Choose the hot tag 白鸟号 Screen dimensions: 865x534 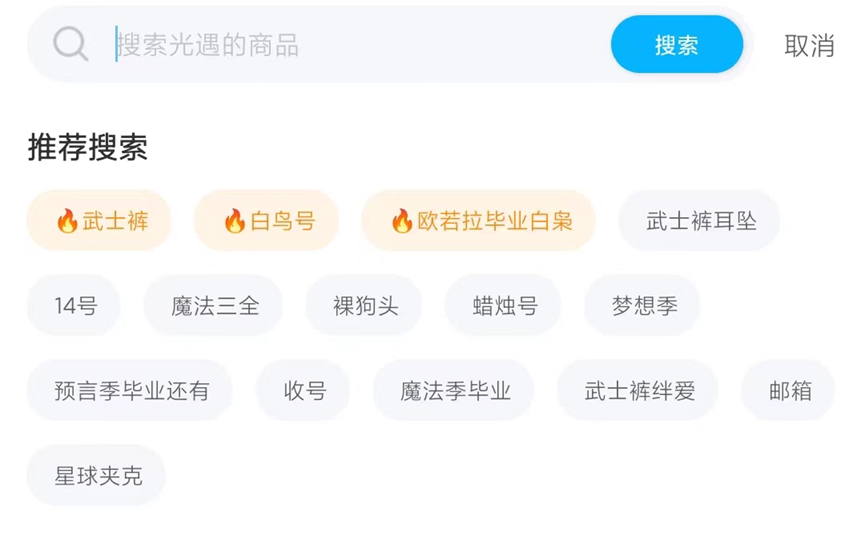pyautogui.click(x=267, y=221)
